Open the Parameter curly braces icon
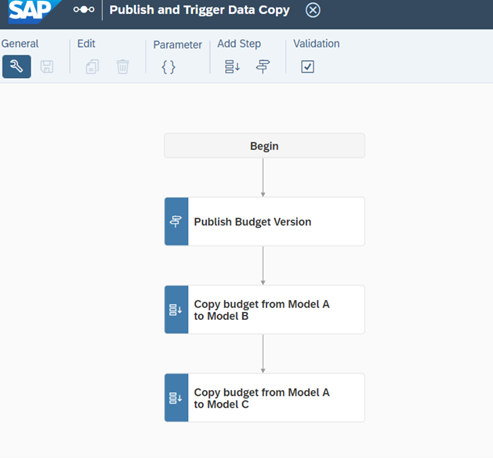The height and width of the screenshot is (458, 493). coord(168,67)
